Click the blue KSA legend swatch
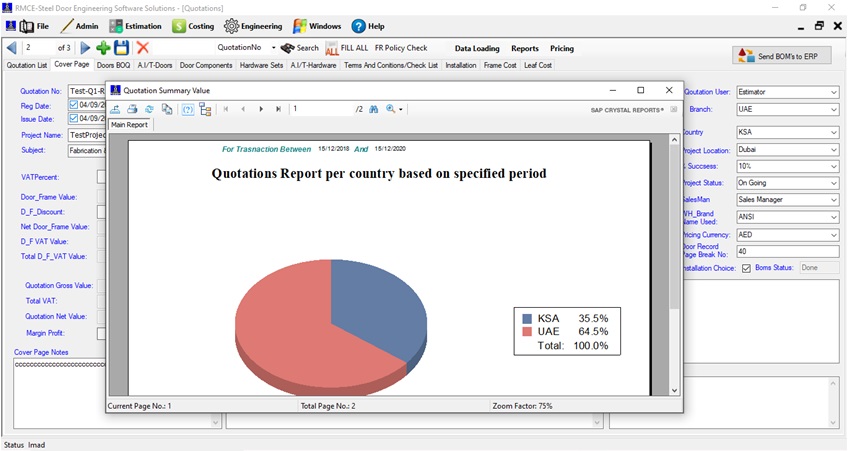This screenshot has width=848, height=451. coord(527,319)
